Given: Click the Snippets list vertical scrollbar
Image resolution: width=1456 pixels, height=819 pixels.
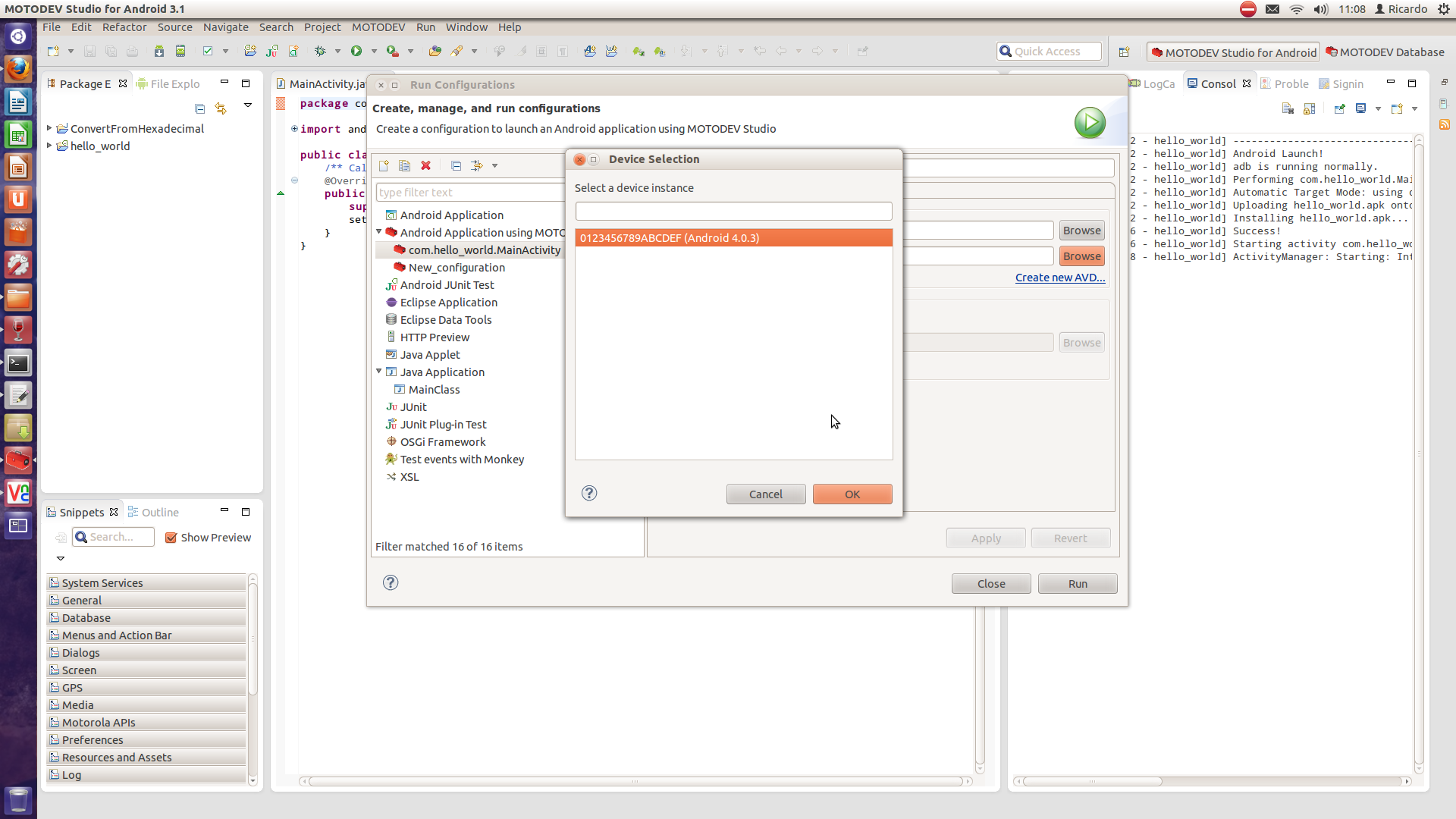Looking at the screenshot, I should pyautogui.click(x=253, y=639).
